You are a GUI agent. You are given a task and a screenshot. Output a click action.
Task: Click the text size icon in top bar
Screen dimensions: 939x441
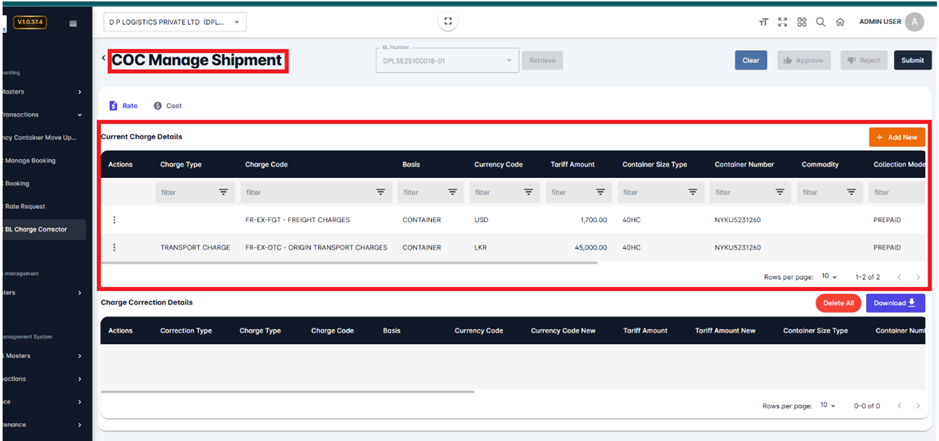pos(763,22)
